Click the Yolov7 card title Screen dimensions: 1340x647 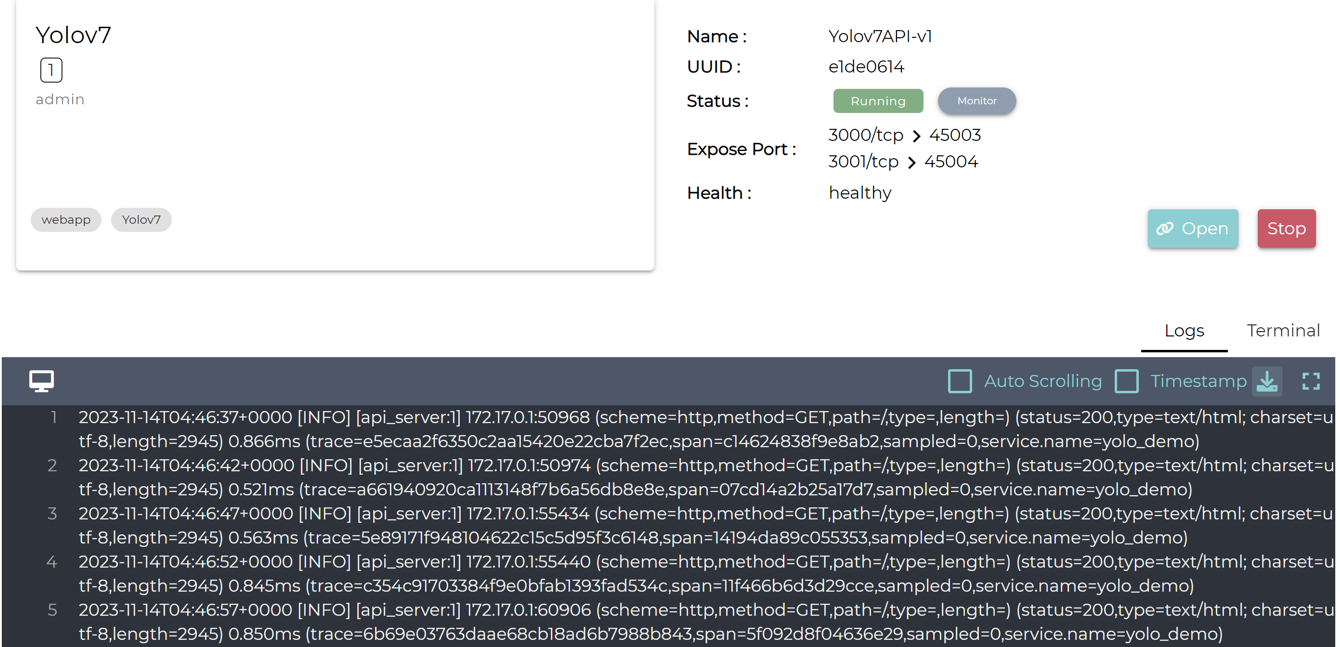click(x=74, y=35)
